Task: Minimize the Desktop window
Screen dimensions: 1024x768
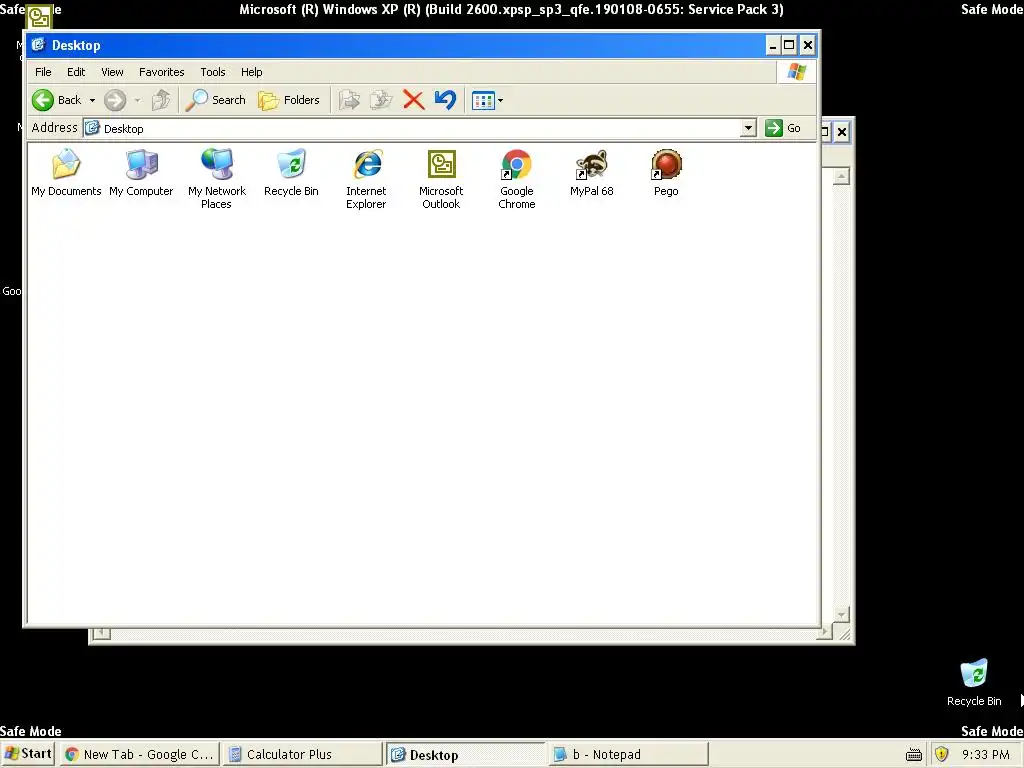Action: click(773, 45)
